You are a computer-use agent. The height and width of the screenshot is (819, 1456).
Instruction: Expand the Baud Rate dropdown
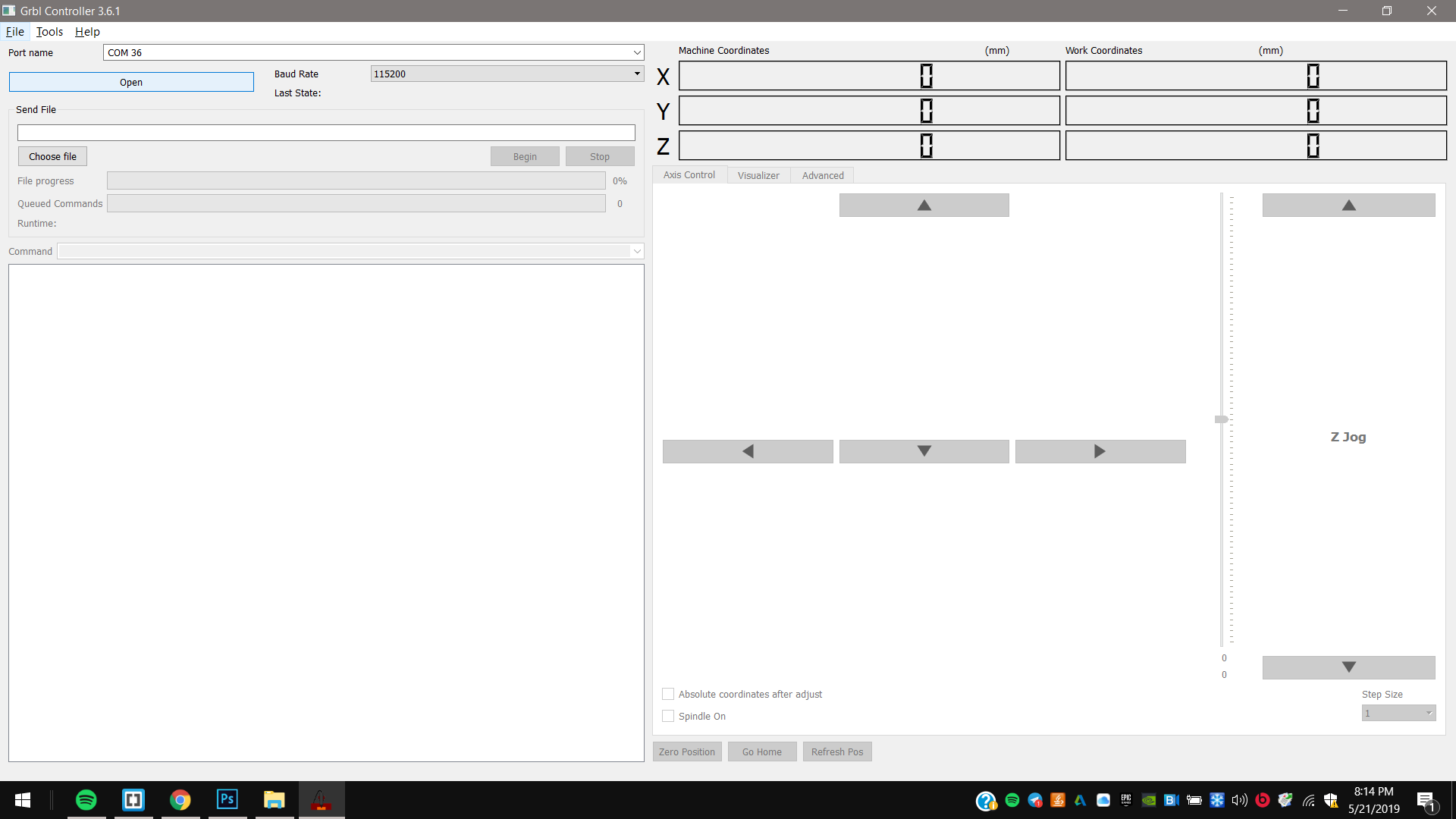pyautogui.click(x=637, y=74)
